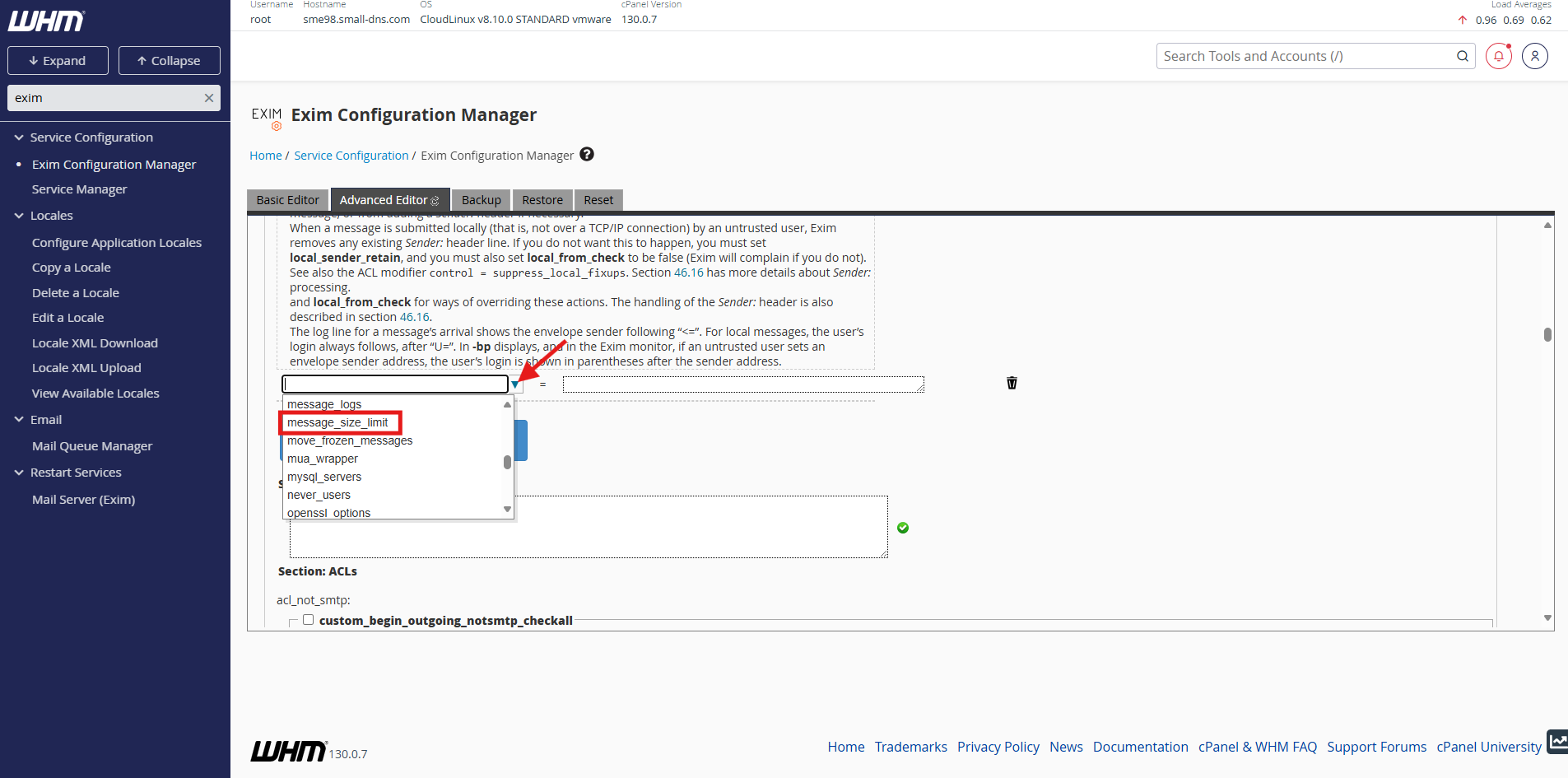
Task: Expand all sidebar menu groups
Action: [x=58, y=61]
